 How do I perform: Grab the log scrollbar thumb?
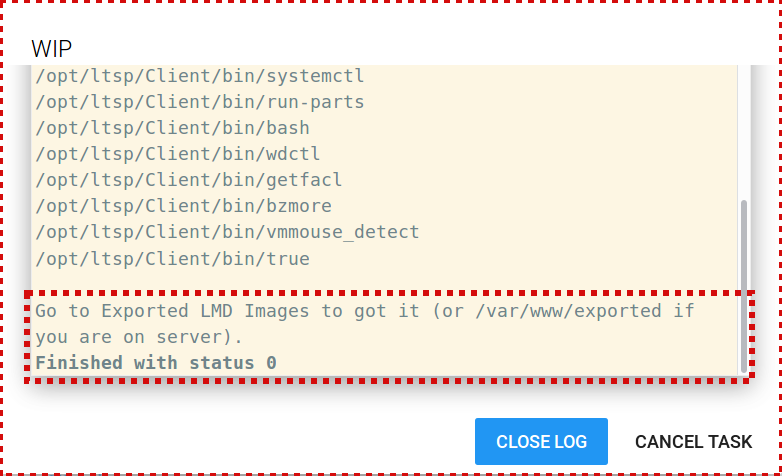coord(743,280)
